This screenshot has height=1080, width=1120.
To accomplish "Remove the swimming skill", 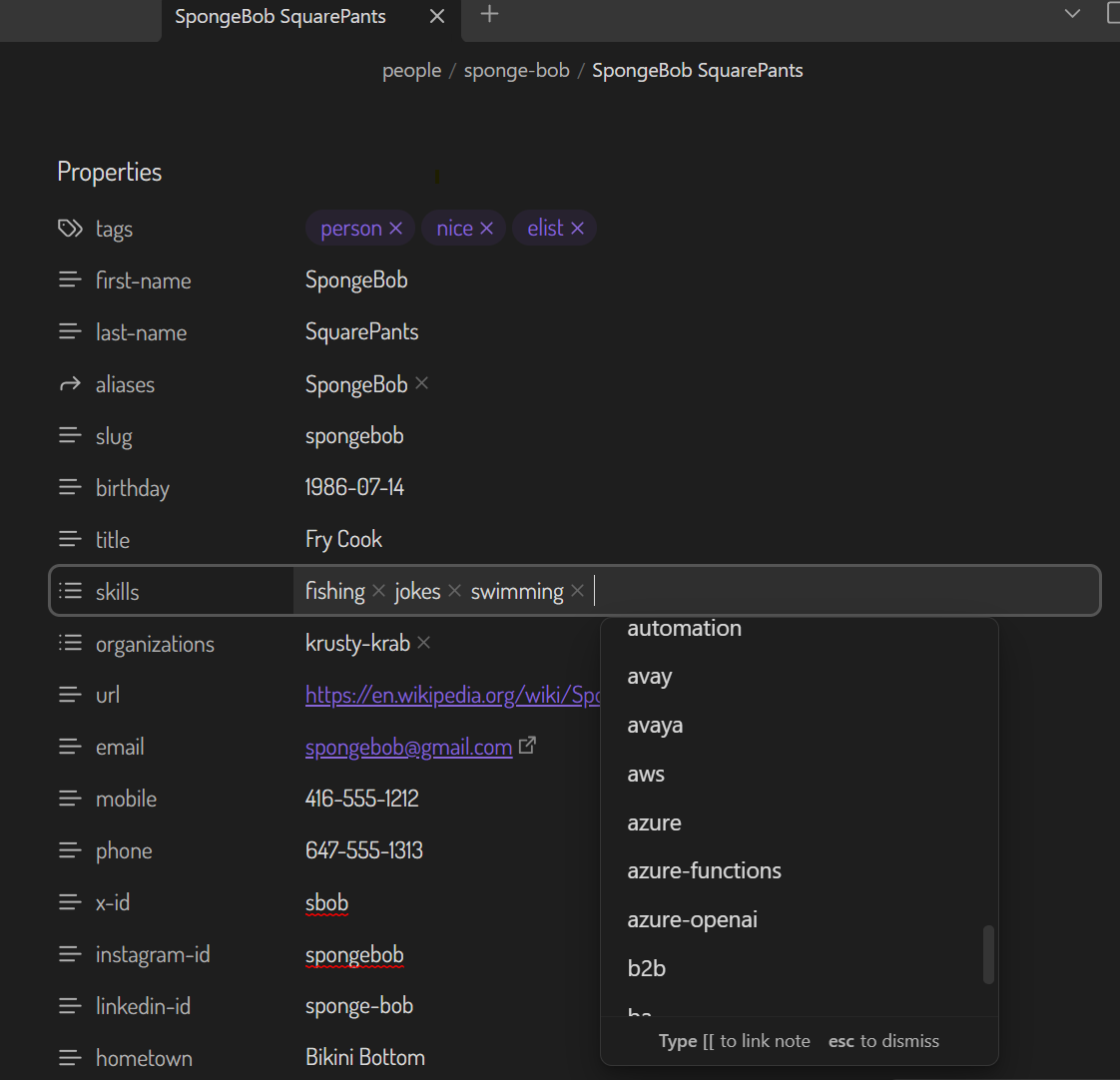I will [x=577, y=591].
